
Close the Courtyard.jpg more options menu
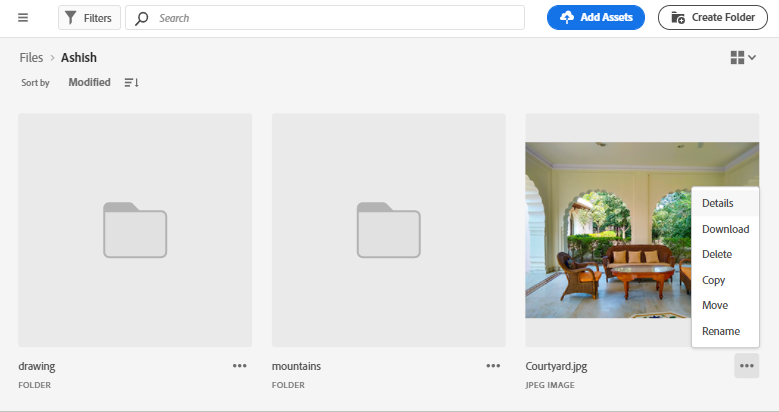click(747, 366)
